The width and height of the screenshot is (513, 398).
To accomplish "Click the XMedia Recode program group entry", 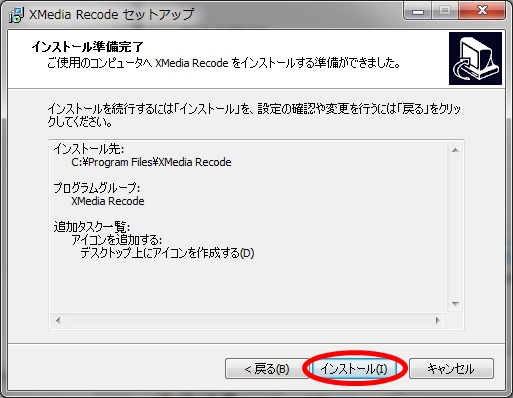I will click(x=108, y=201).
